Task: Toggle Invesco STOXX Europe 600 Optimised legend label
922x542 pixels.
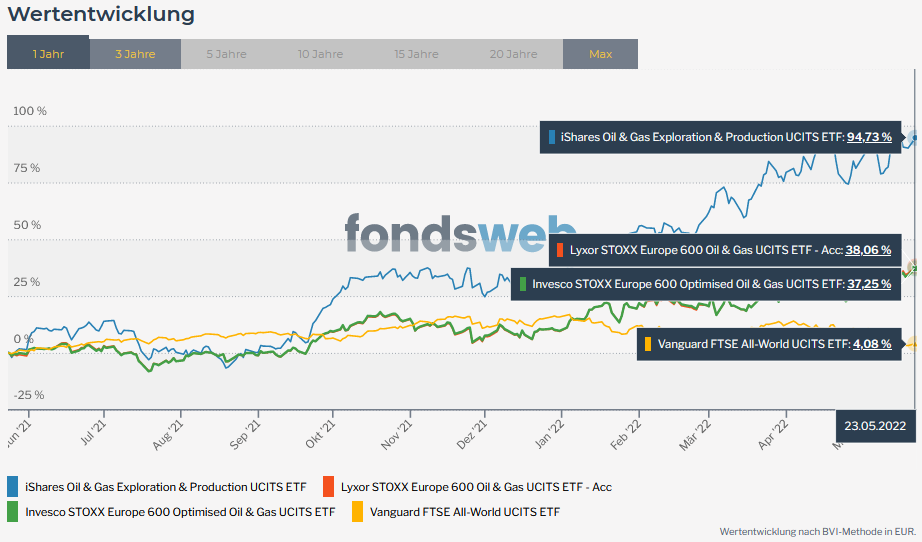Action: tap(180, 512)
